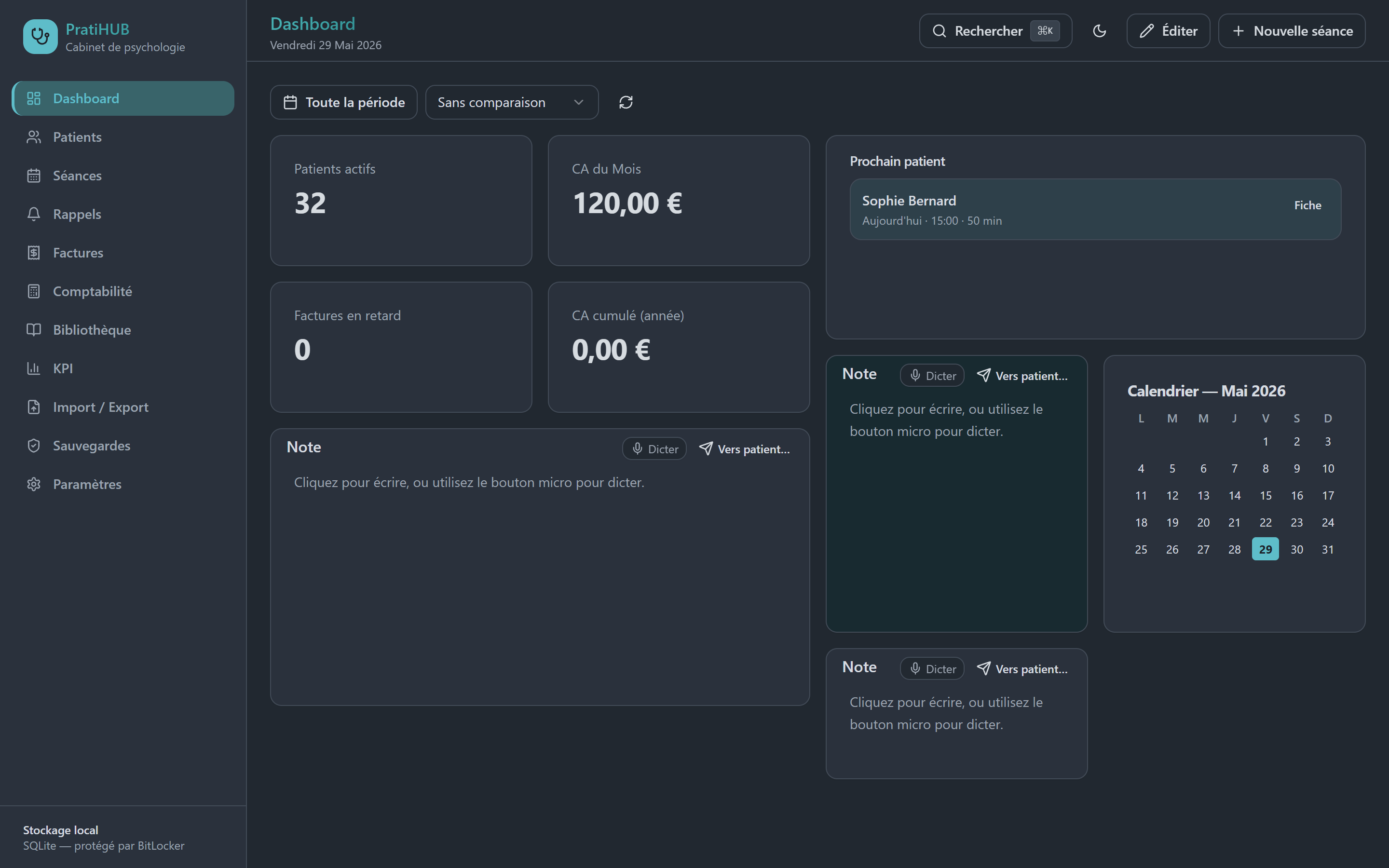1389x868 pixels.
Task: Click Dicter in the wide Note card
Action: 654,448
